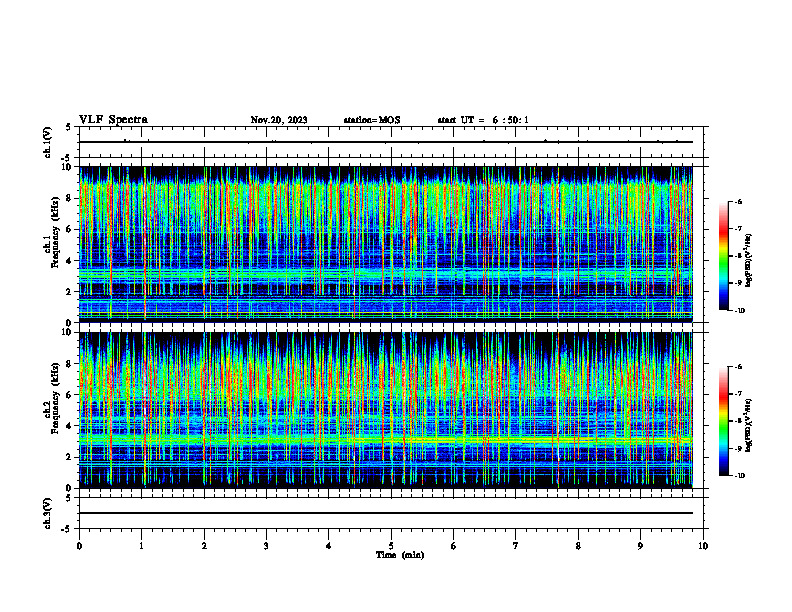Click the "VLF Spectra" plot title
This screenshot has width=792, height=612.
(x=113, y=120)
